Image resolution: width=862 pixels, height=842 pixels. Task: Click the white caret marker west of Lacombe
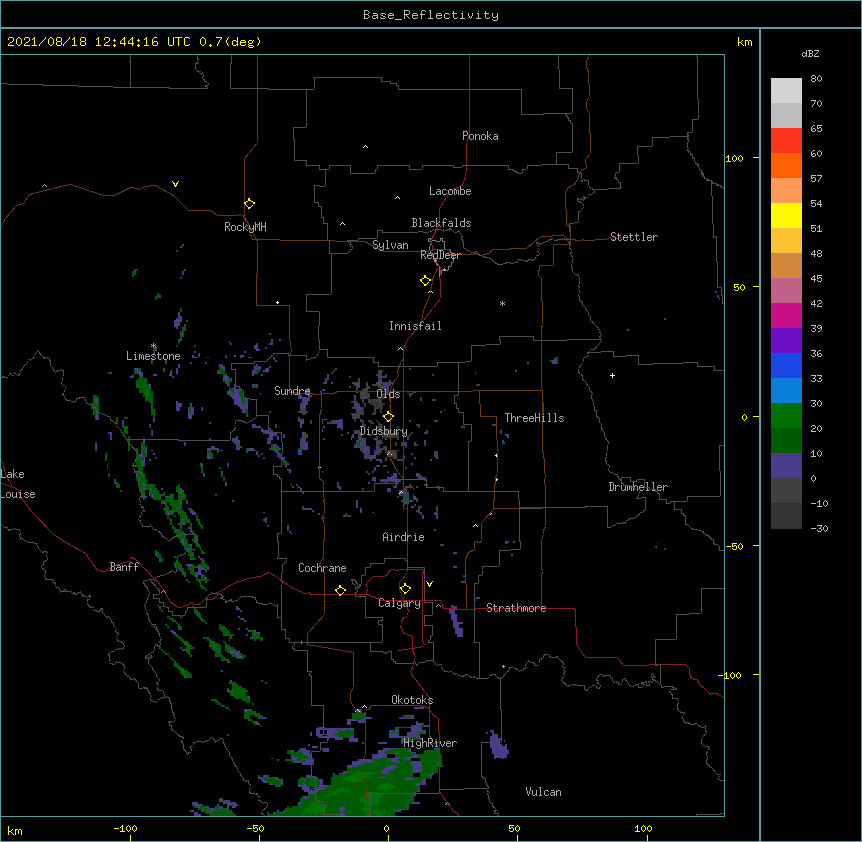coord(397,198)
